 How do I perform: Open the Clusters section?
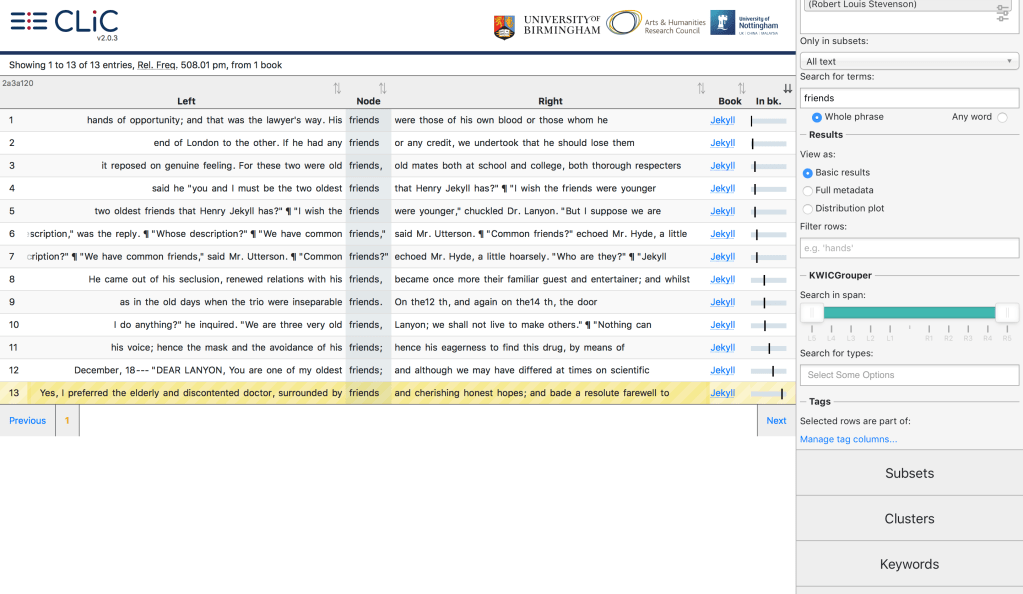(909, 519)
